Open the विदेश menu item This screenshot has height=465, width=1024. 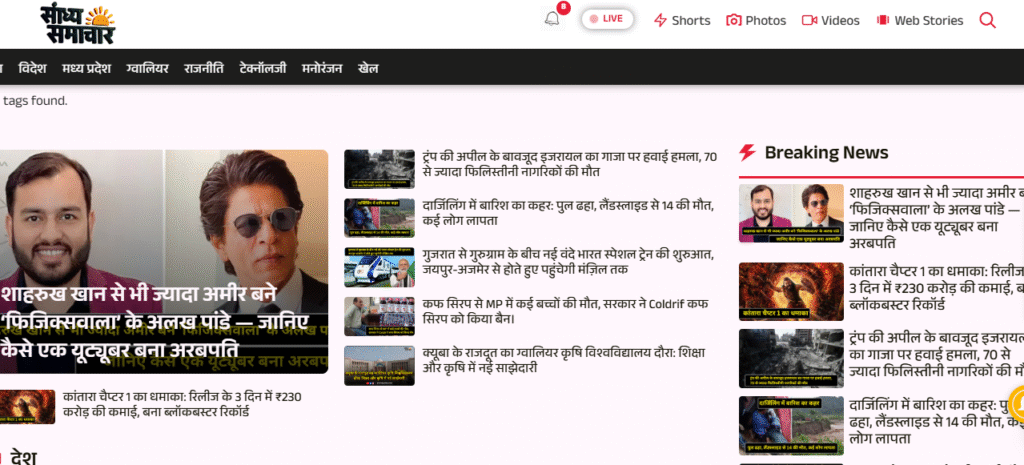32,68
